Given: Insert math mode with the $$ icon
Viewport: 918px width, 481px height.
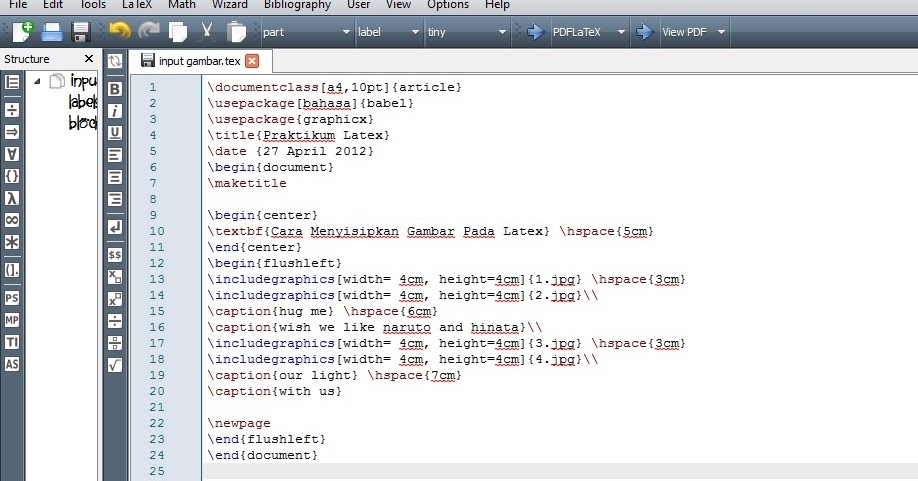Looking at the screenshot, I should [115, 255].
